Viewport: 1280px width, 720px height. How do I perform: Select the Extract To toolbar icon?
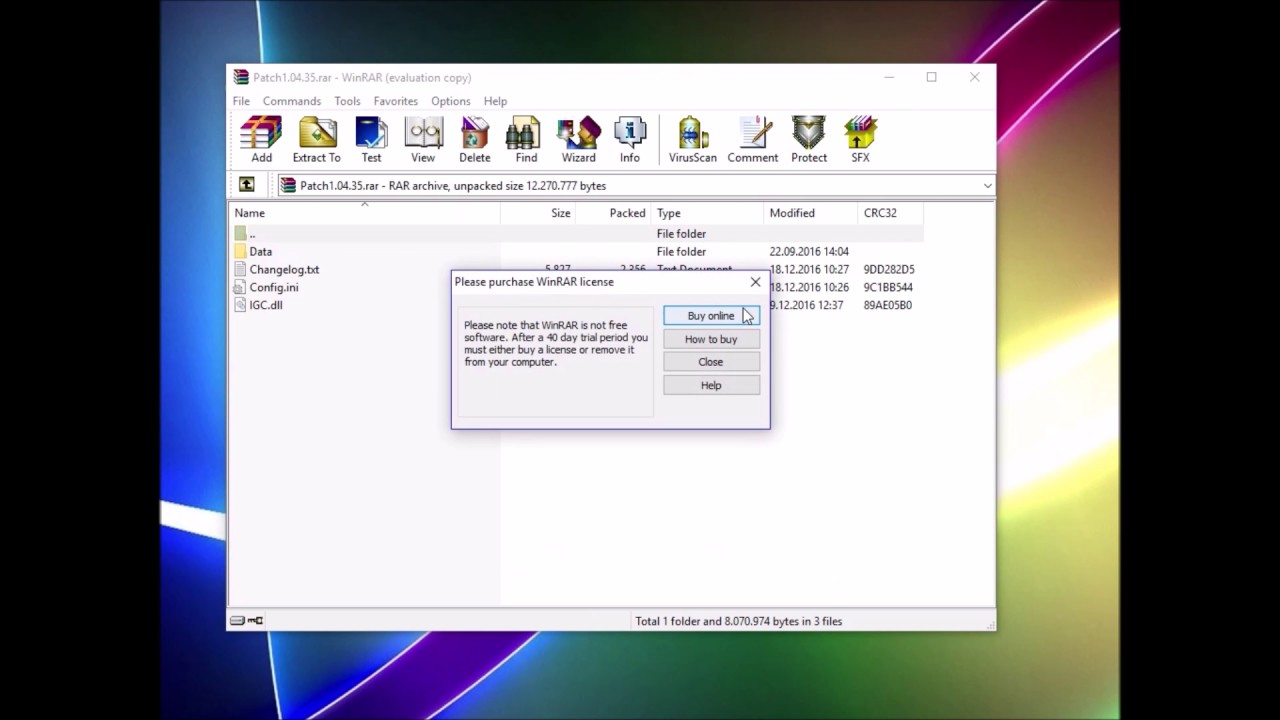317,139
